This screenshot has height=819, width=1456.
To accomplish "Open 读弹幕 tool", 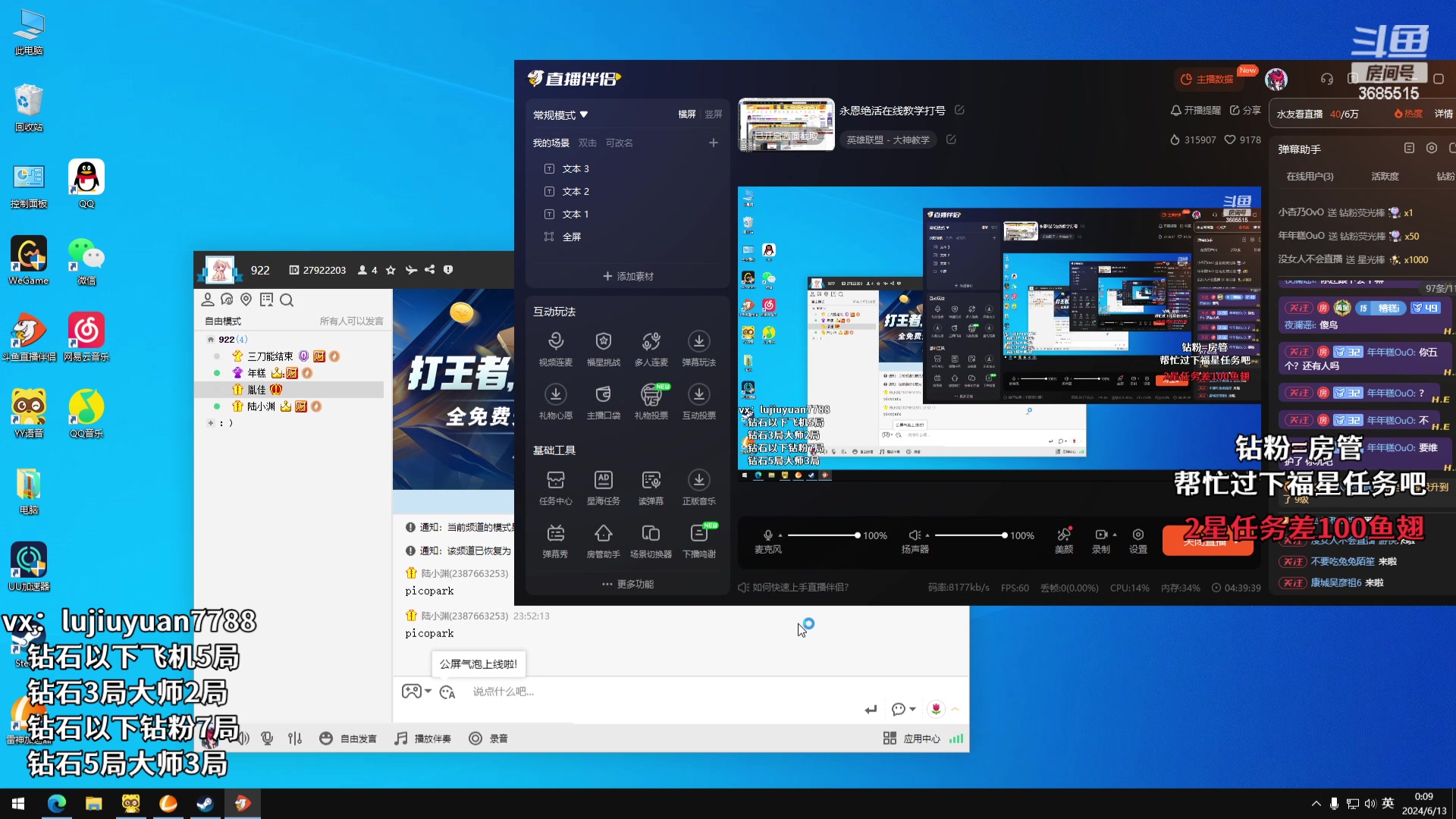I will [651, 488].
